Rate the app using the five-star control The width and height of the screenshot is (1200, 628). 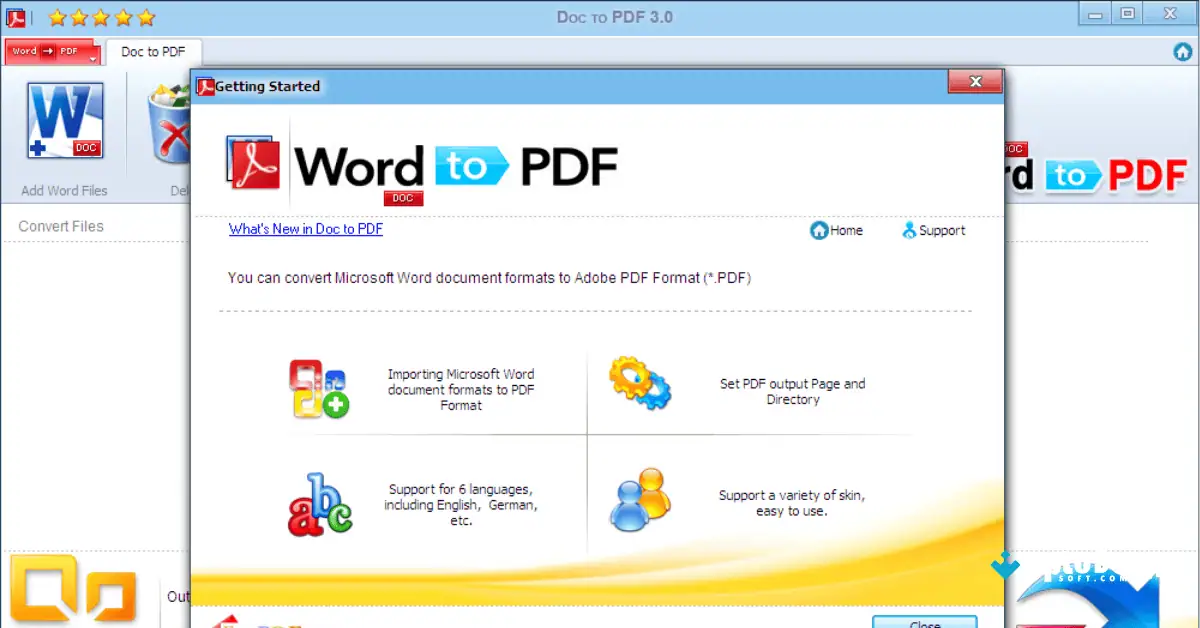pos(100,17)
